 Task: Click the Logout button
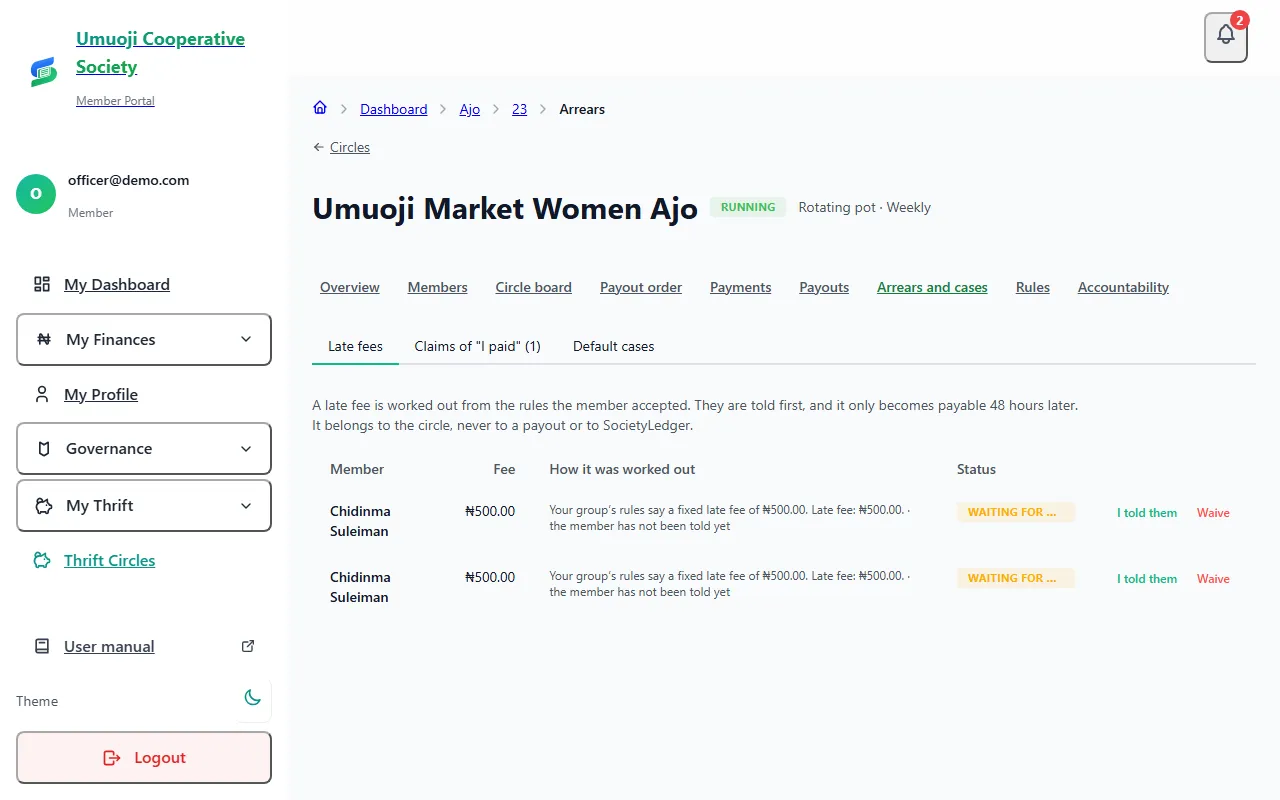click(x=144, y=758)
